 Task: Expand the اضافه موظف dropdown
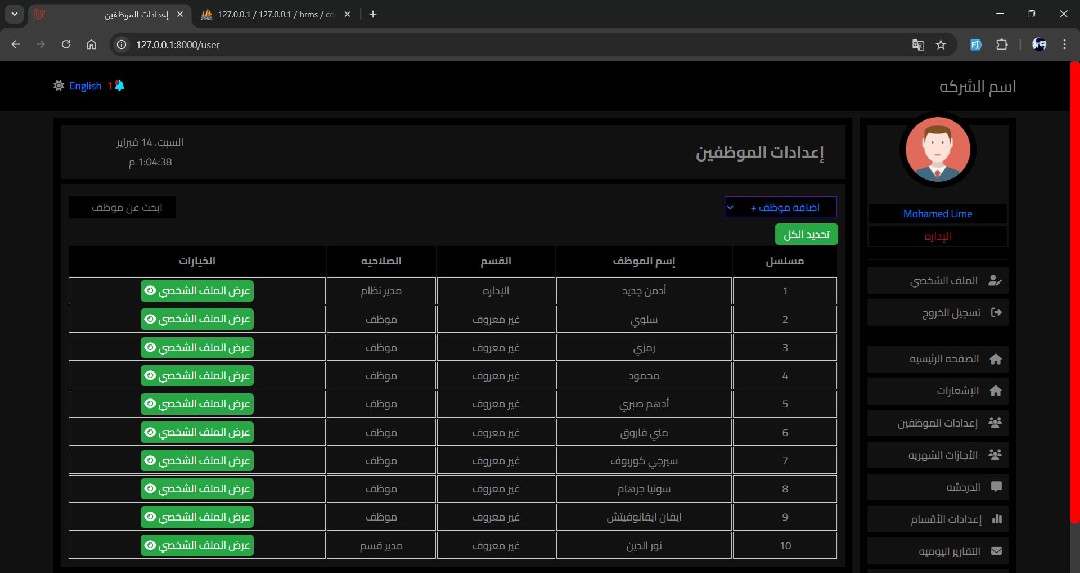[x=781, y=207]
